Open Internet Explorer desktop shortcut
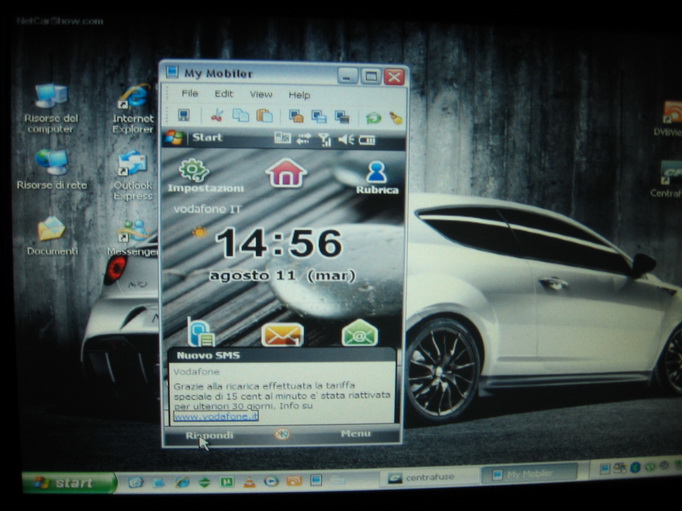The height and width of the screenshot is (511, 682). pyautogui.click(x=133, y=109)
